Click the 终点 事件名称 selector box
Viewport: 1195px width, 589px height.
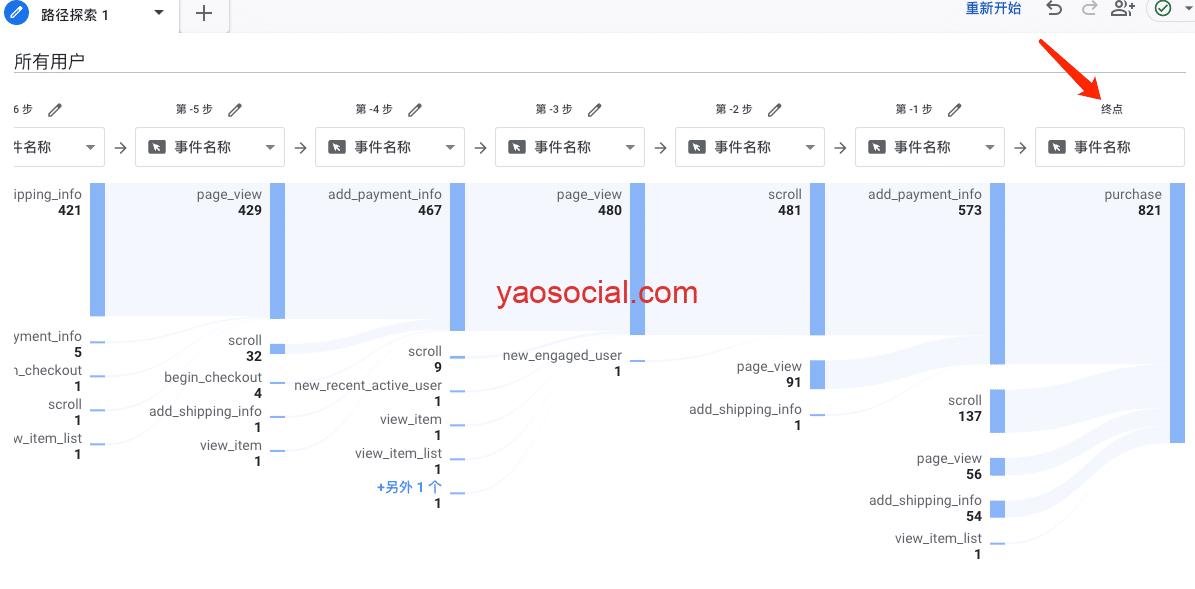(1109, 147)
